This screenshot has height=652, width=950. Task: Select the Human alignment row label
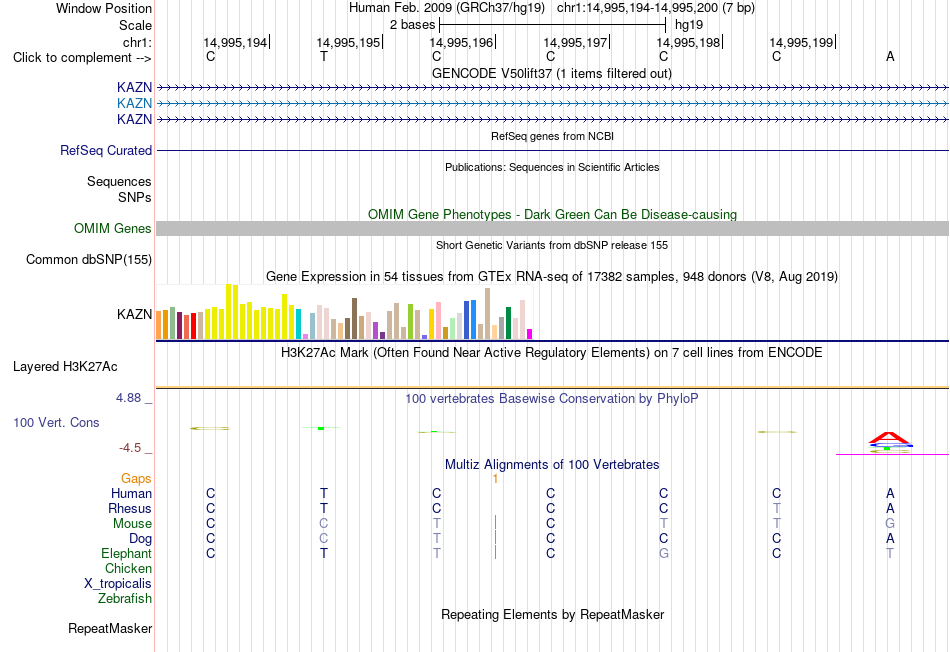pyautogui.click(x=131, y=494)
